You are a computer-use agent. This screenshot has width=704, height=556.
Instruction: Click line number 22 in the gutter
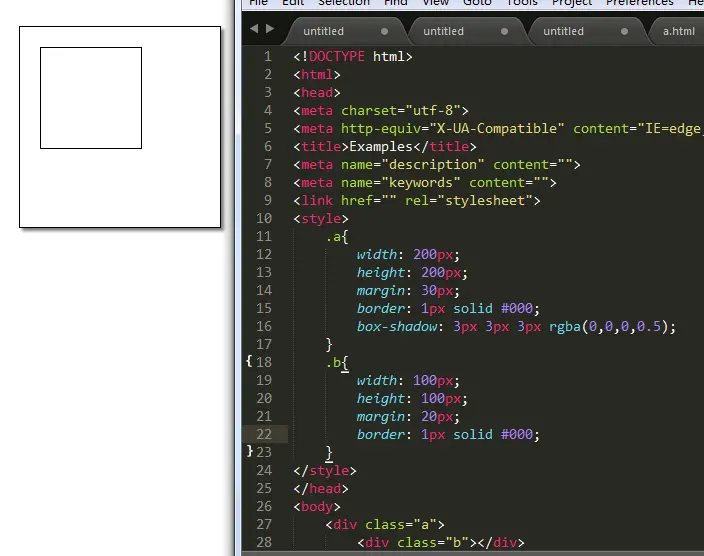click(x=264, y=434)
